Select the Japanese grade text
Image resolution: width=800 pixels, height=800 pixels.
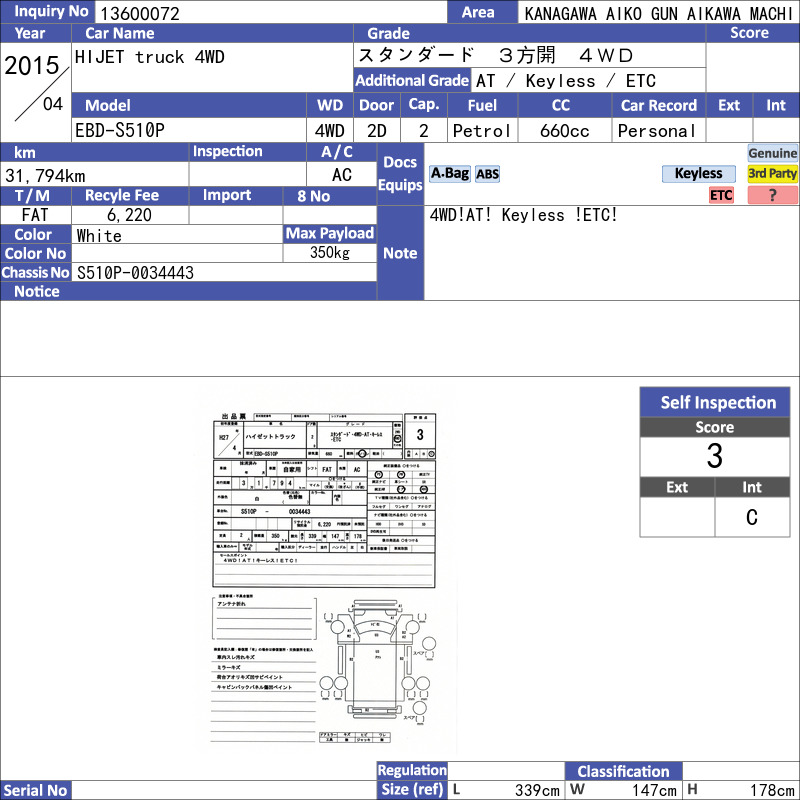(495, 55)
